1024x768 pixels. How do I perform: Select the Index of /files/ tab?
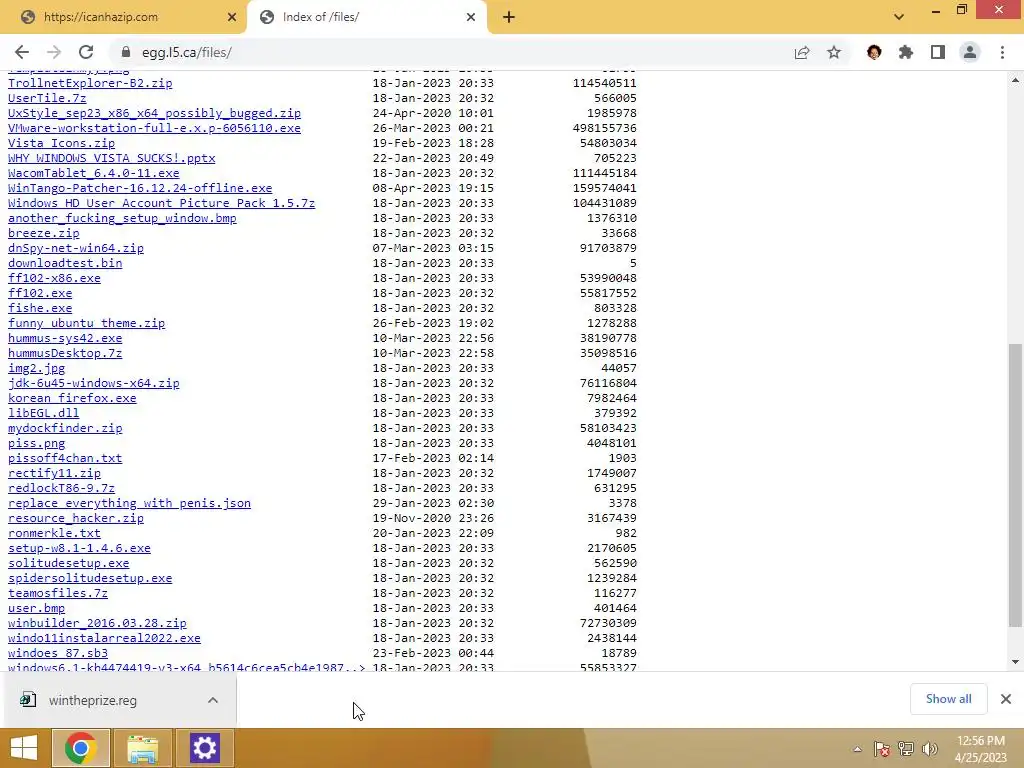tap(366, 17)
